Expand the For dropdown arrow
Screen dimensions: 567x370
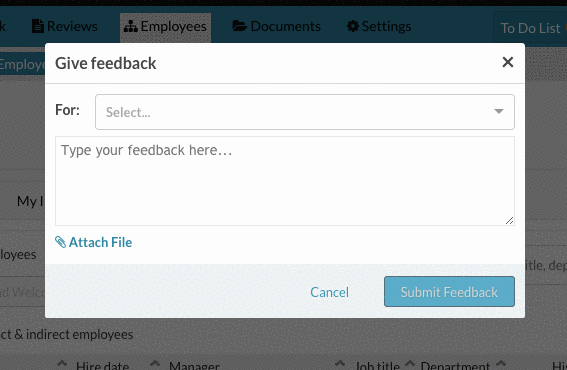click(x=499, y=111)
